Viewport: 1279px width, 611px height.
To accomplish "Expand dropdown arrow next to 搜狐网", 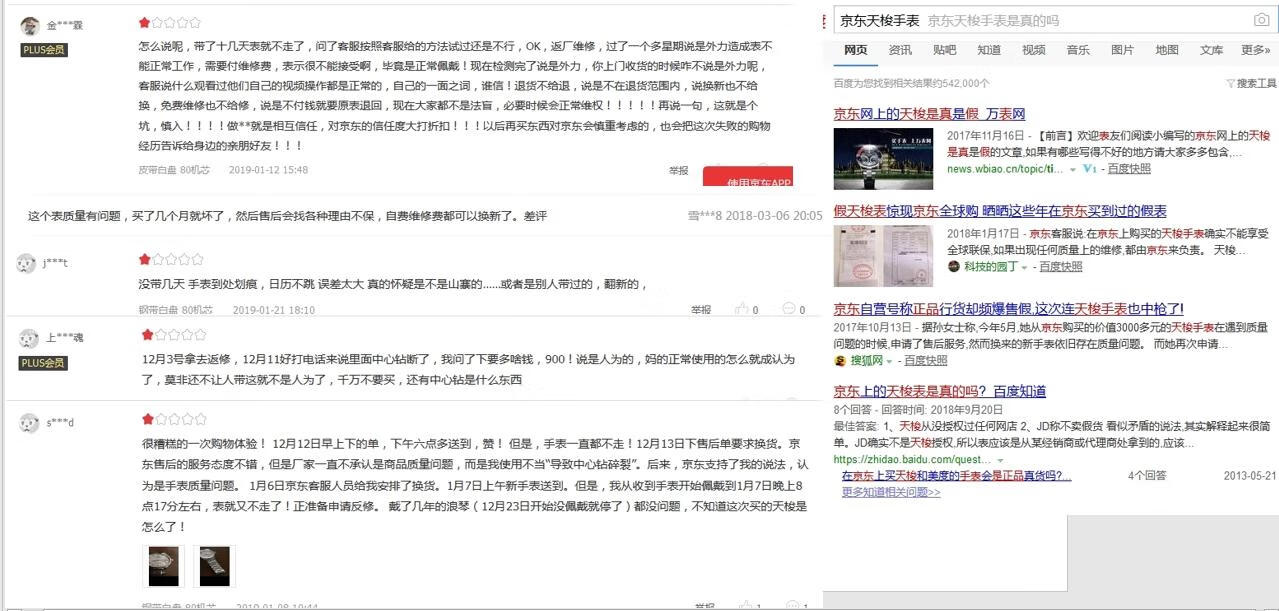I will (889, 362).
